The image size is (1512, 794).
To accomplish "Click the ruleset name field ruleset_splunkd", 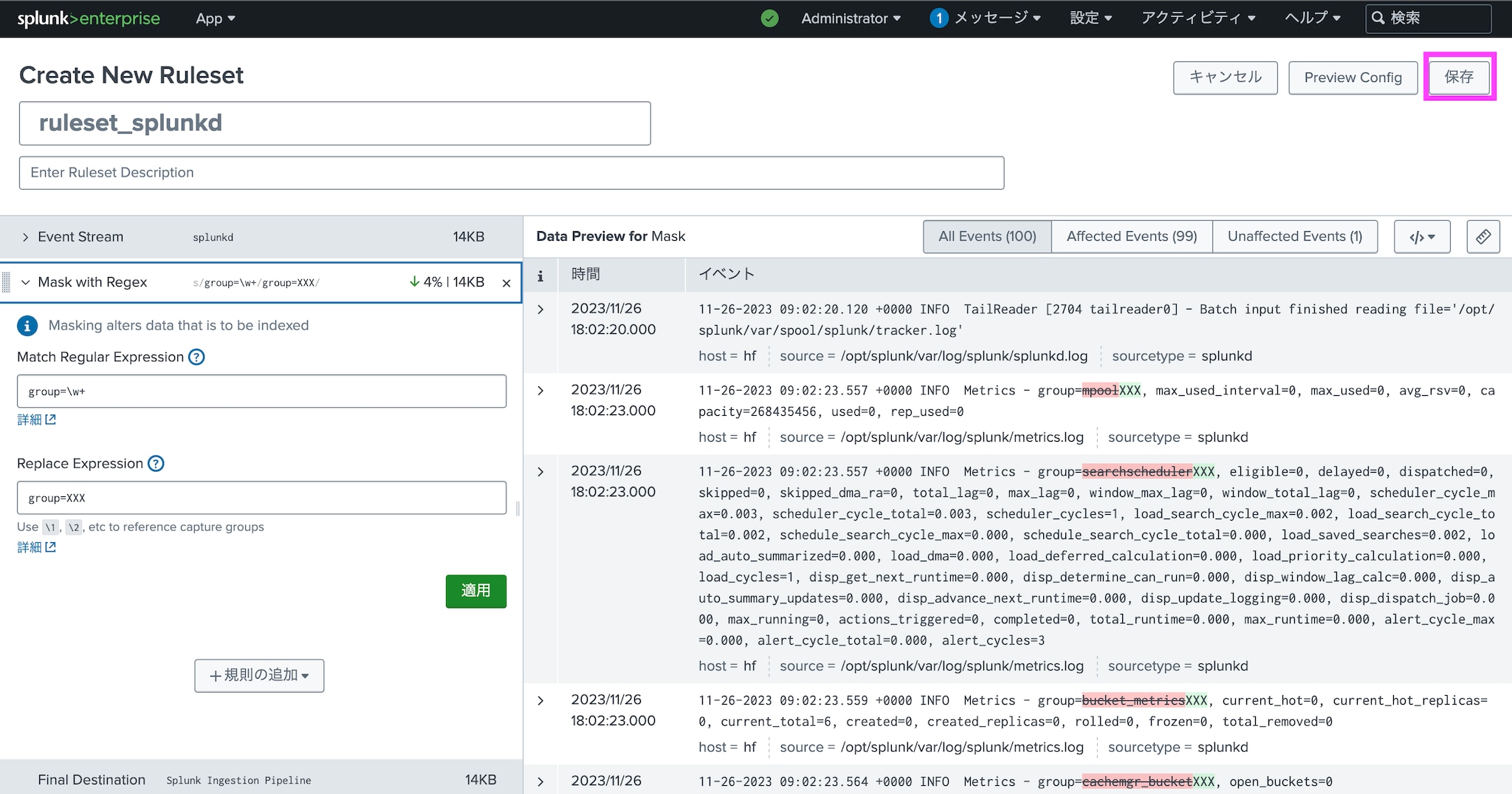I will pos(334,123).
